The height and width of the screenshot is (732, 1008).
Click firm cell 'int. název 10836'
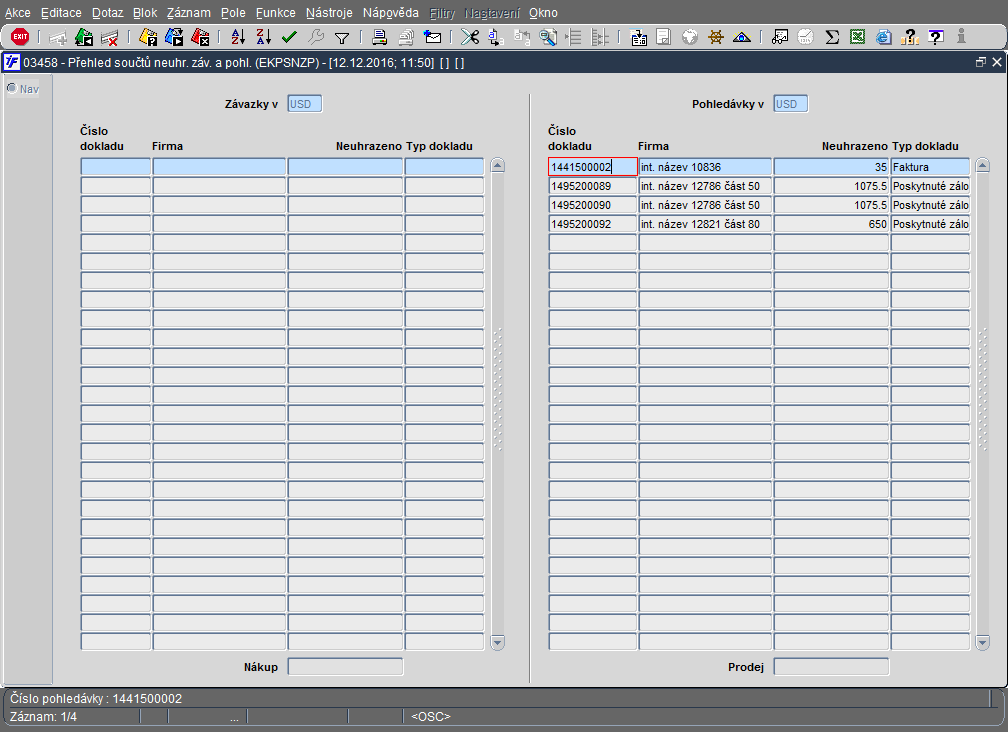(x=705, y=167)
